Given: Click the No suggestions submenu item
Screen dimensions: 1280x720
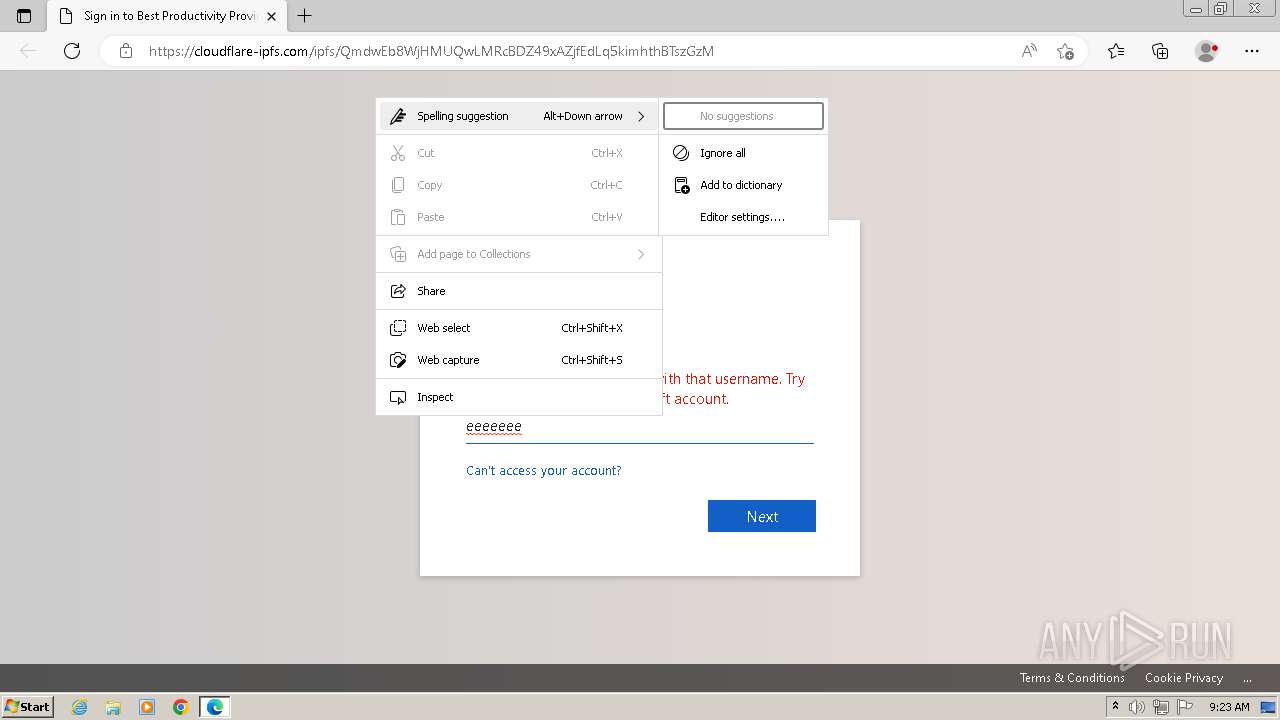Looking at the screenshot, I should point(743,116).
